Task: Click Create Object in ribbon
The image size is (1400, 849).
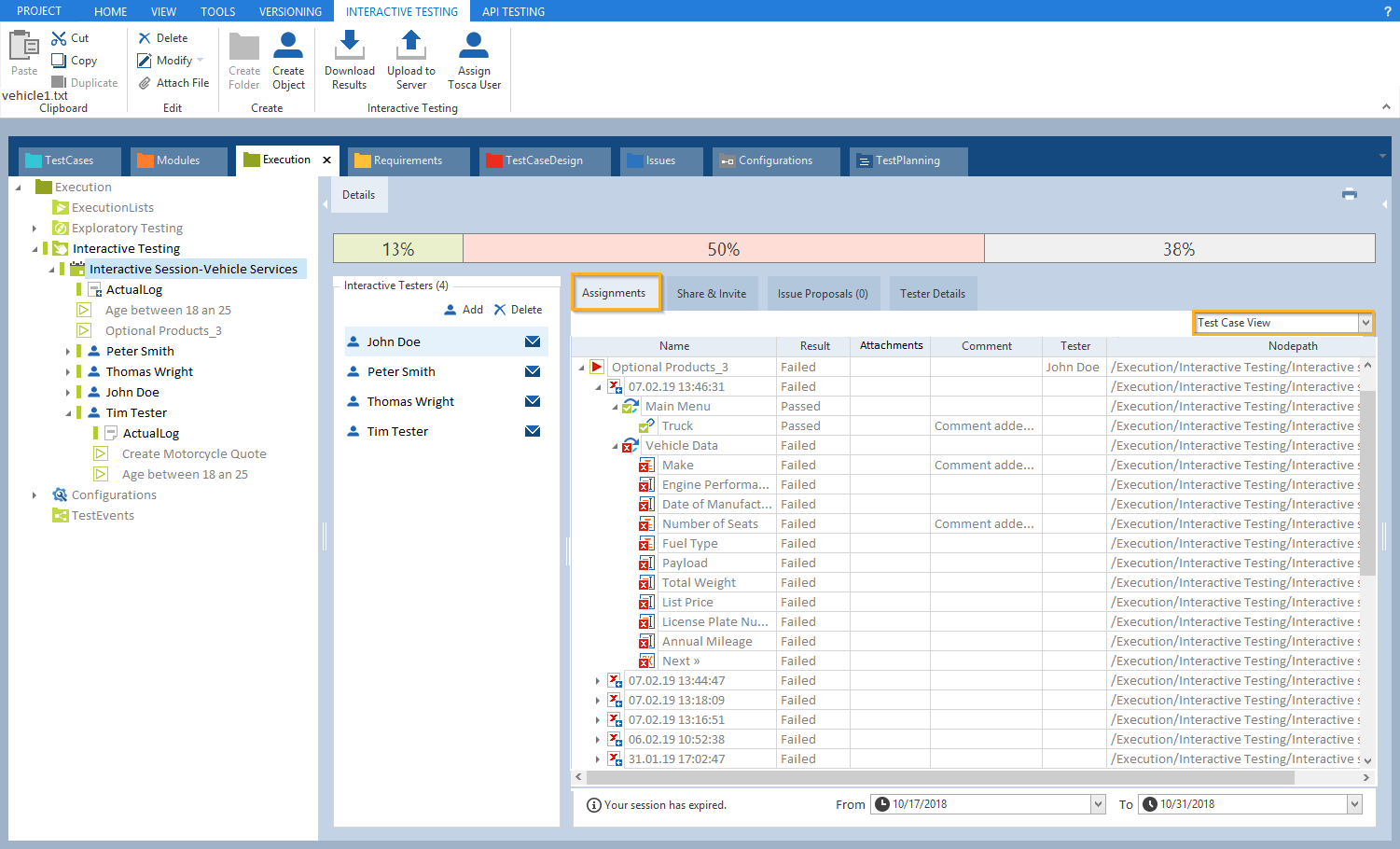Action: click(288, 47)
